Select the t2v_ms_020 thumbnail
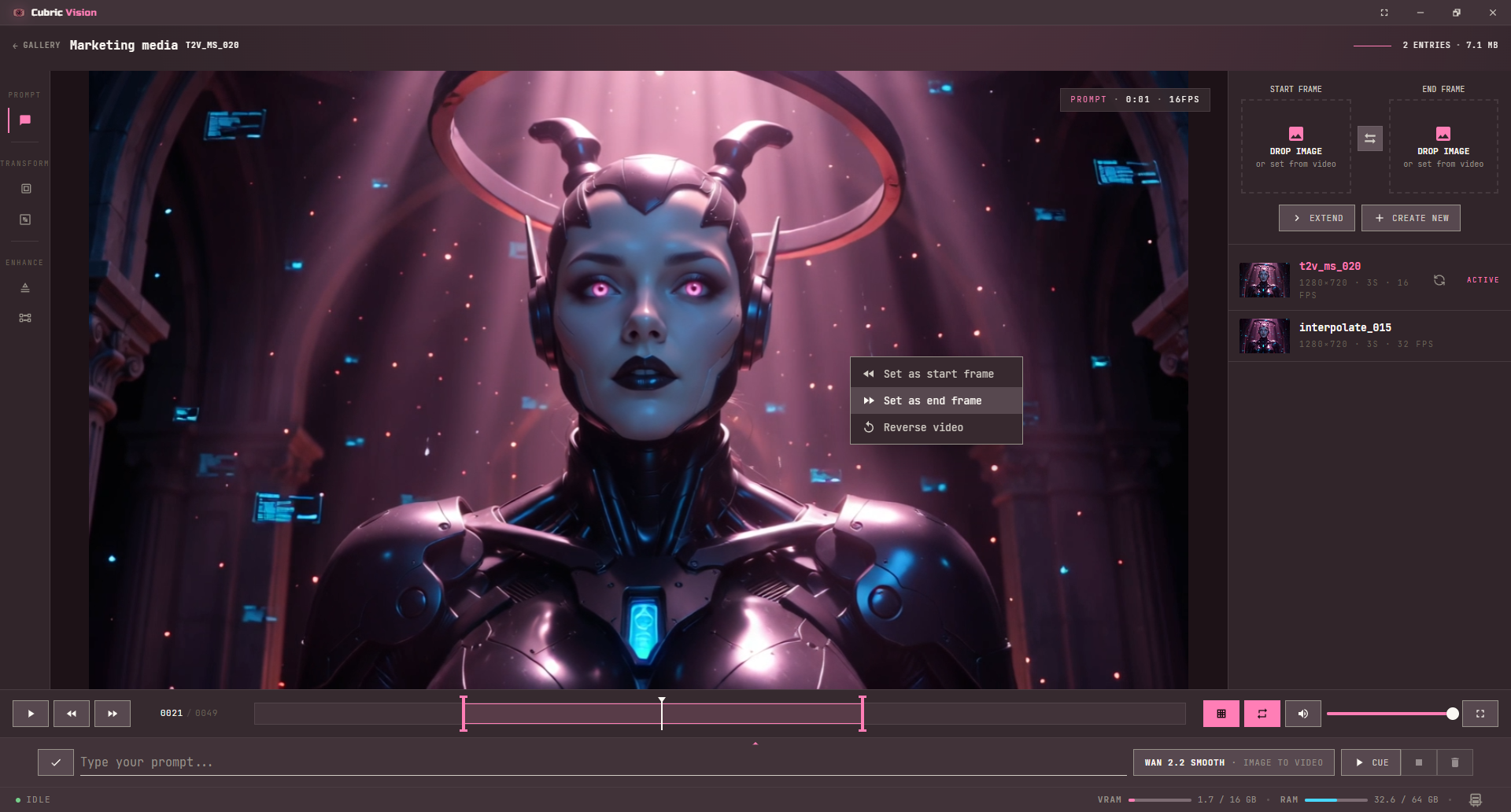The width and height of the screenshot is (1511, 812). [x=1265, y=280]
